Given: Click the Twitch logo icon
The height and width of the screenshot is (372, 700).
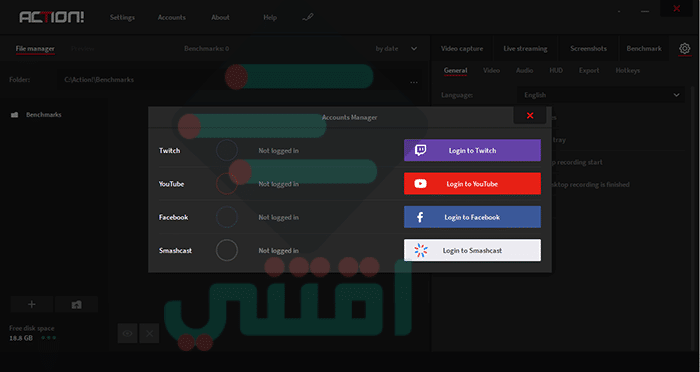Looking at the screenshot, I should click(x=421, y=150).
